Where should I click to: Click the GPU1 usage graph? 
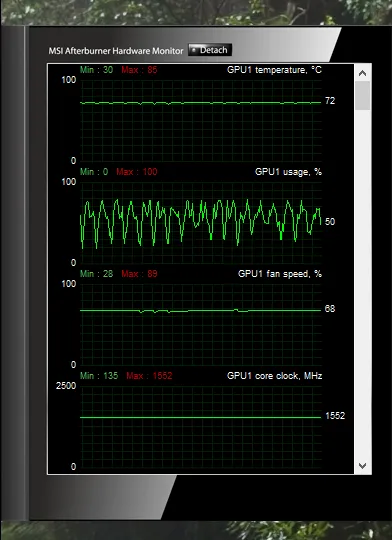[x=200, y=223]
